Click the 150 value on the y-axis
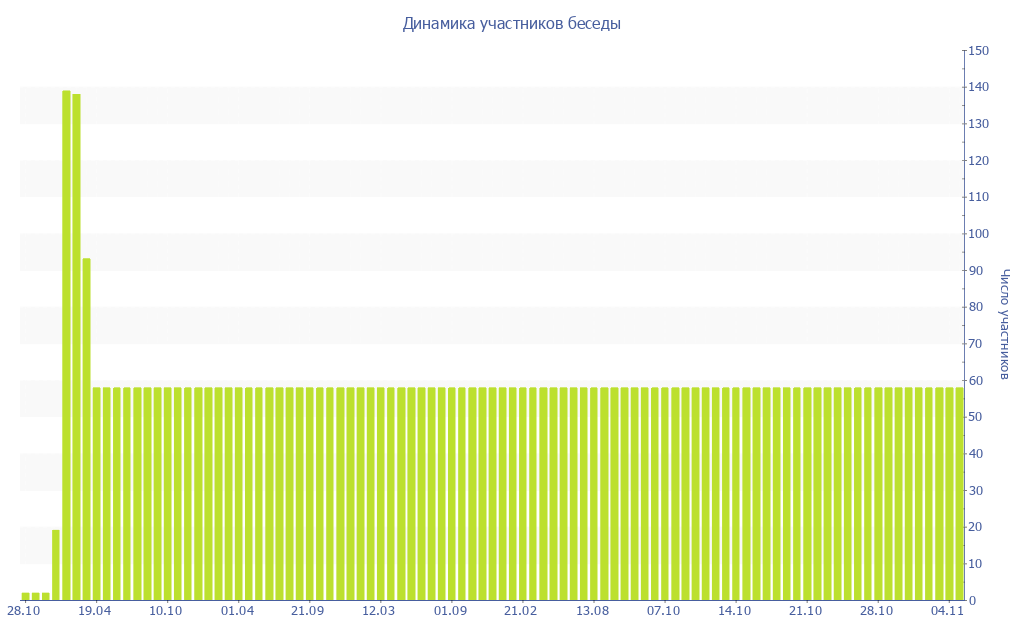The image size is (1024, 640). click(980, 51)
